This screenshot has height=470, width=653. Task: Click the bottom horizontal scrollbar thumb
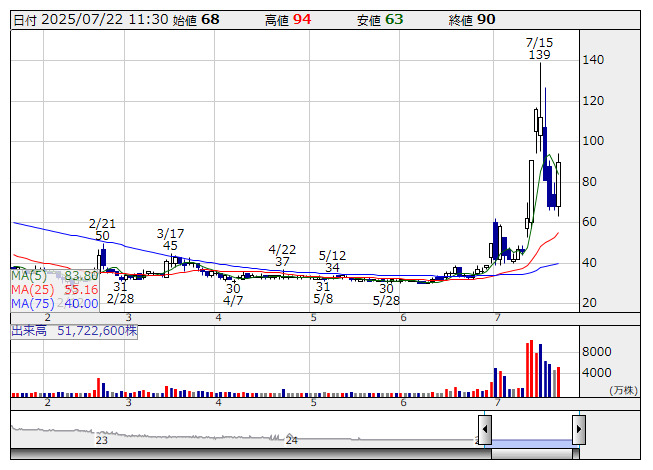(x=531, y=454)
